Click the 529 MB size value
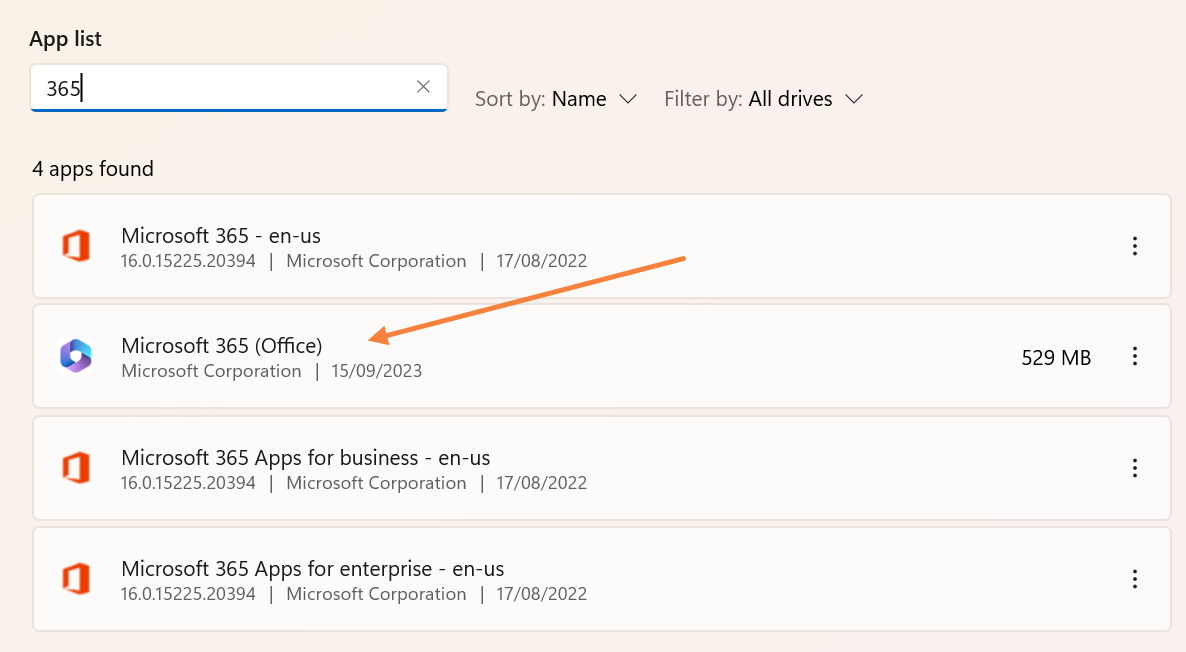The image size is (1186, 652). click(x=1056, y=358)
